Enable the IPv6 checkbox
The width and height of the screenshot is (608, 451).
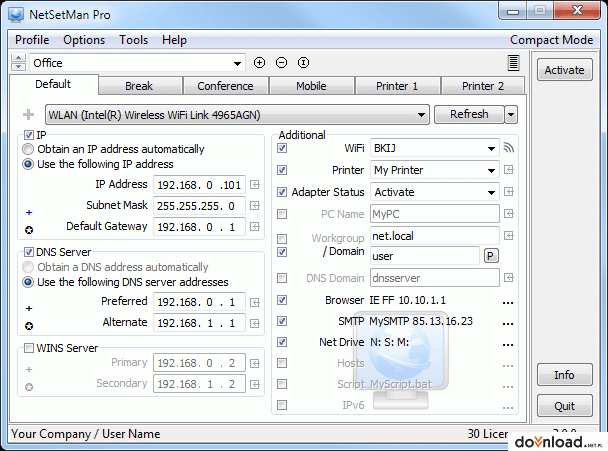tap(282, 405)
